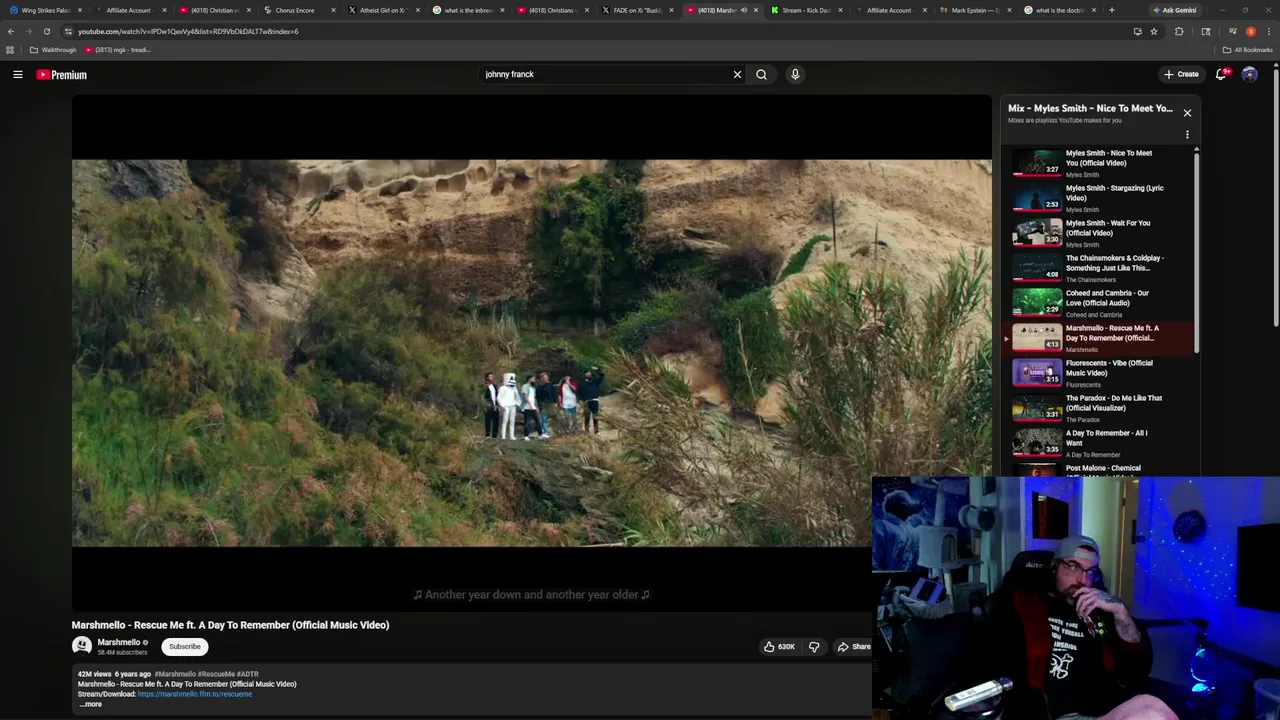Mute the playing Marshmello tab audio icon
1280x720 pixels.
743,10
